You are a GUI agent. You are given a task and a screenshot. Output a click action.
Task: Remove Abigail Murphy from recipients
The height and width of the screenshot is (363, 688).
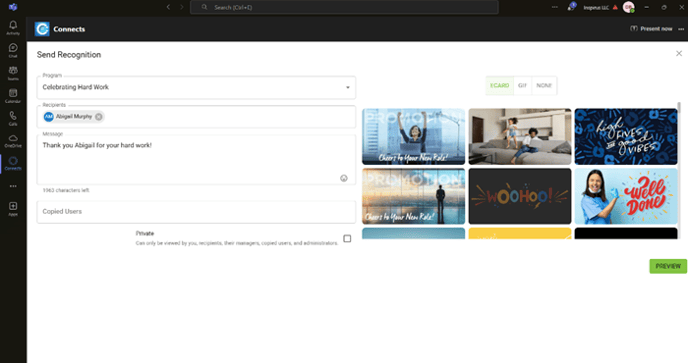99,117
